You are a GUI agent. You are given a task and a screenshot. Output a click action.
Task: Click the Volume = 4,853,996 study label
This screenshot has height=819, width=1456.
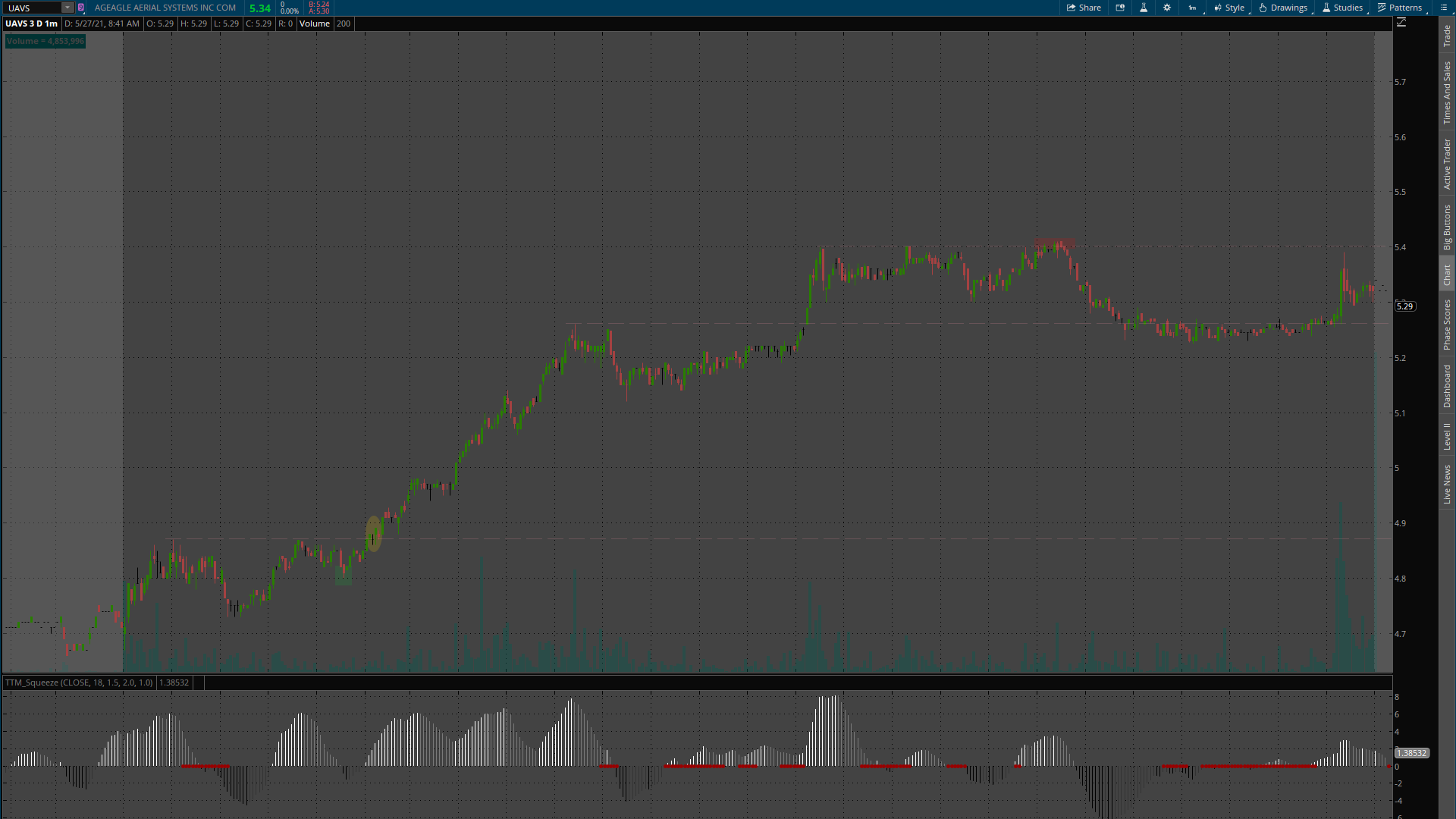coord(45,41)
